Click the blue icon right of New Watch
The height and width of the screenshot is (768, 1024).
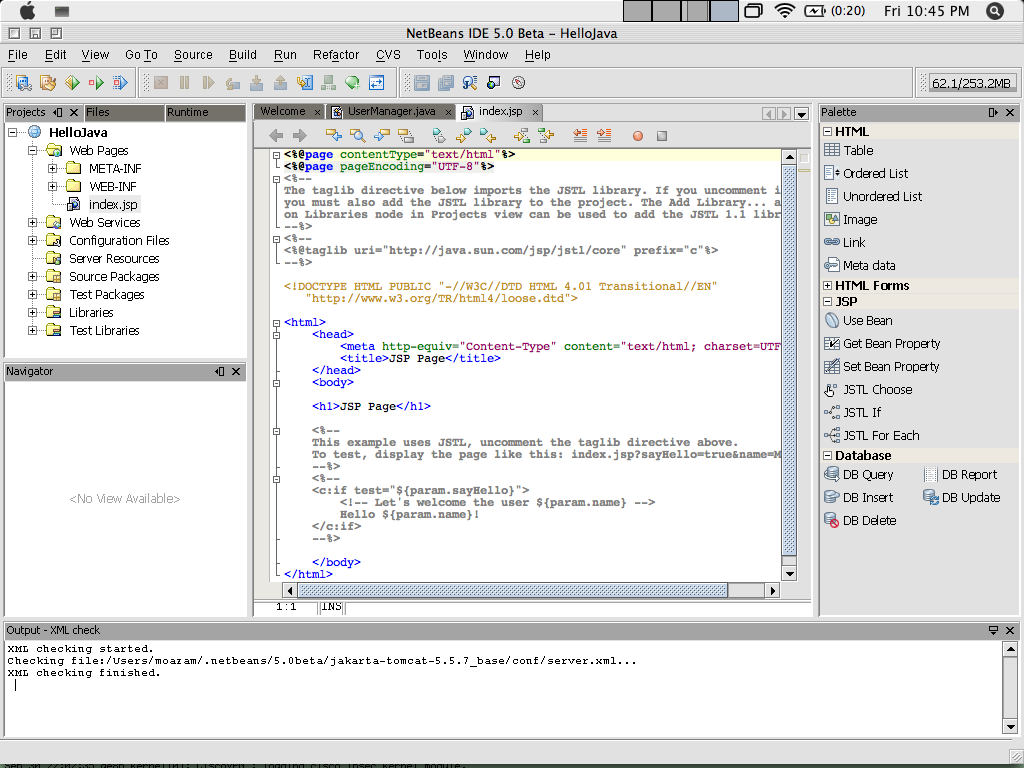point(377,83)
